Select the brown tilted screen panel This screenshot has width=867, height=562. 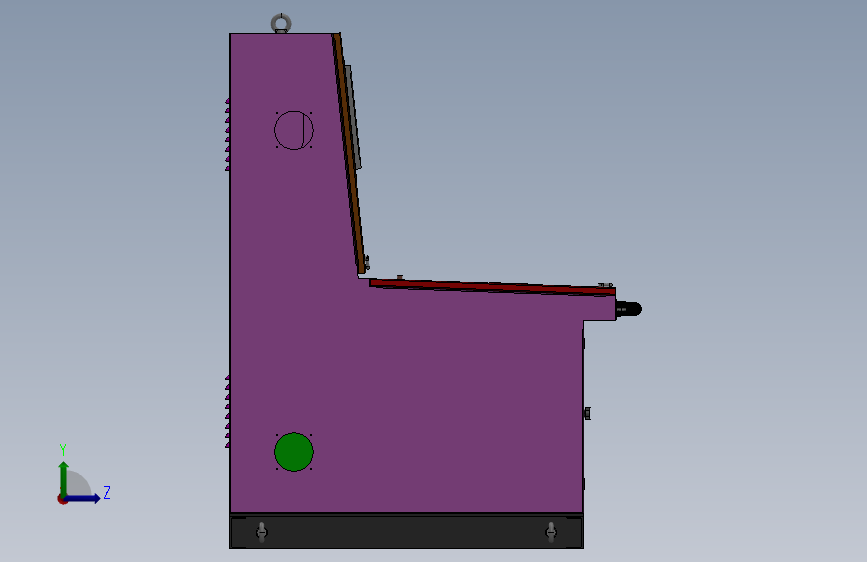348,154
